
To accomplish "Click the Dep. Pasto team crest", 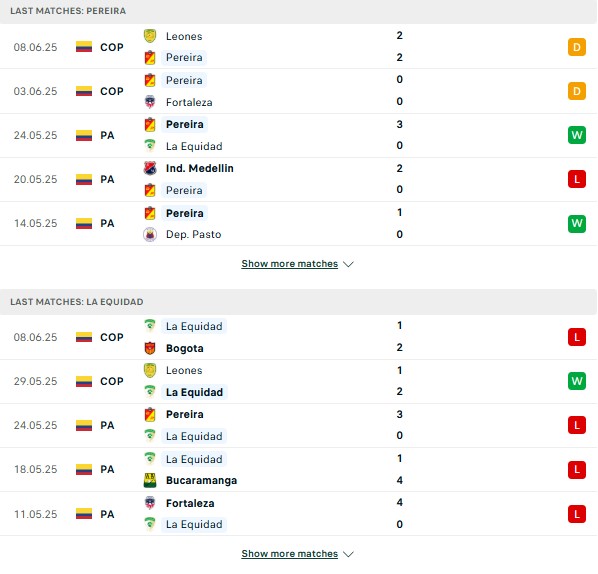I will [x=150, y=234].
